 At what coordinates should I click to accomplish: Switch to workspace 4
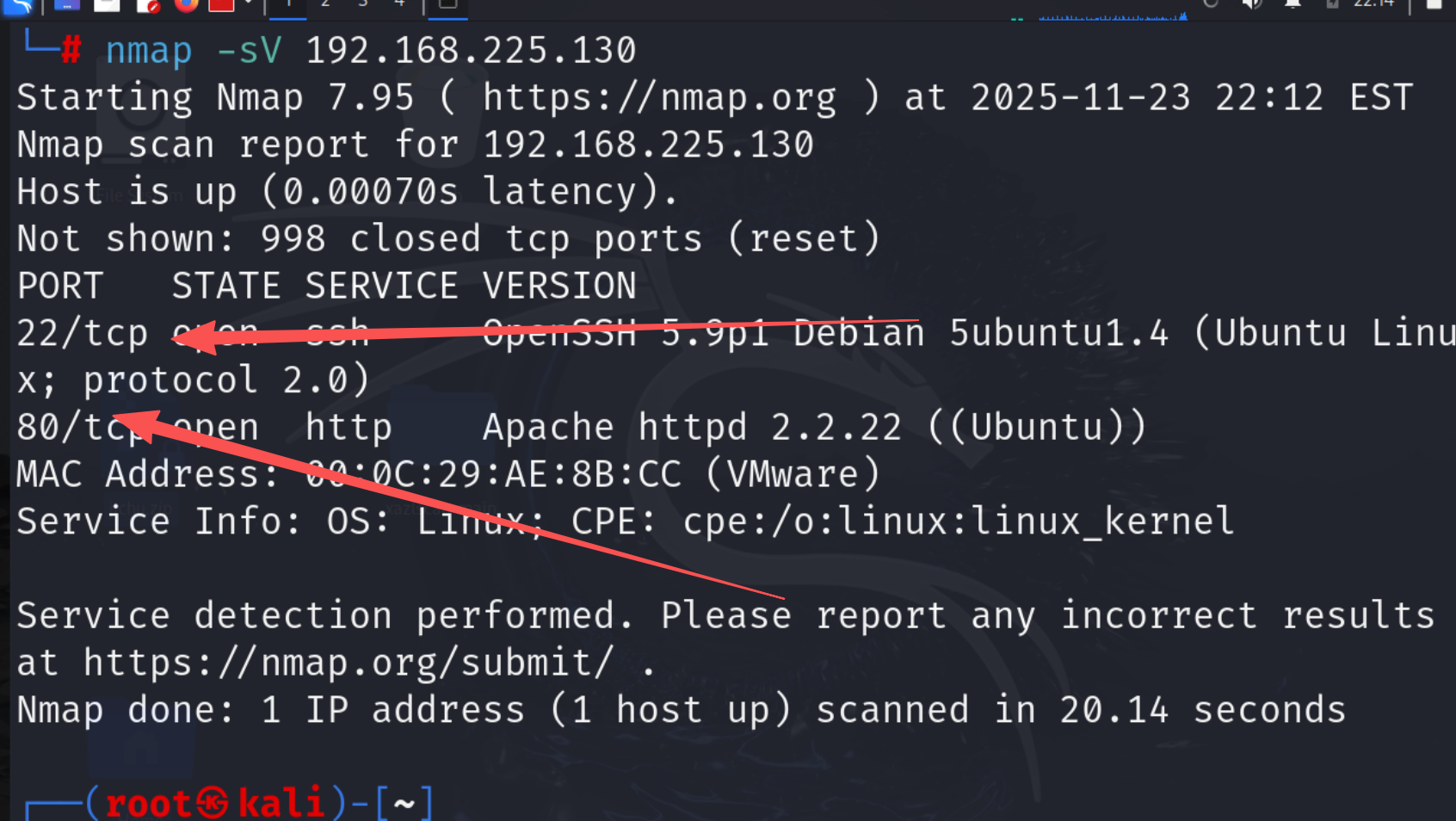click(399, 4)
